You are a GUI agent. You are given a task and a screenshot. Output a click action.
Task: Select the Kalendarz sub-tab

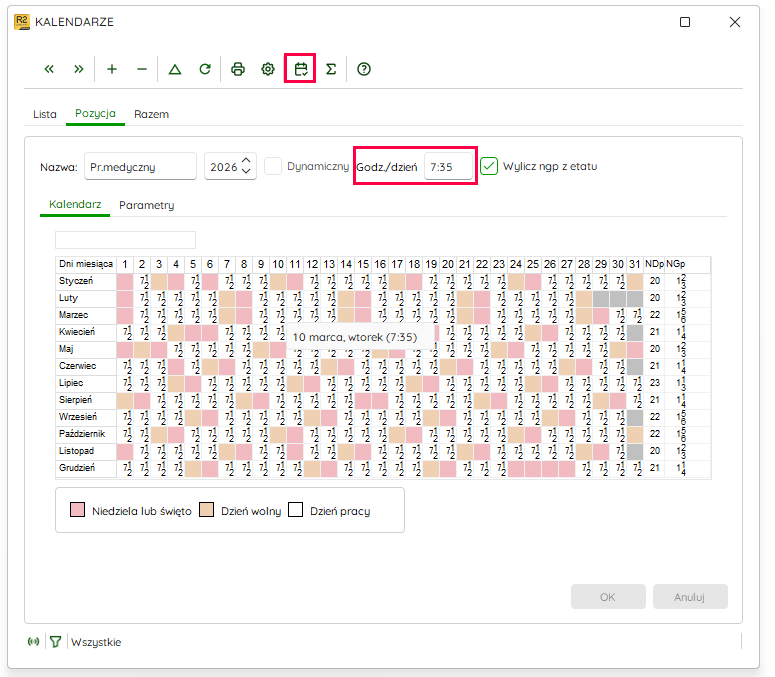click(x=75, y=204)
